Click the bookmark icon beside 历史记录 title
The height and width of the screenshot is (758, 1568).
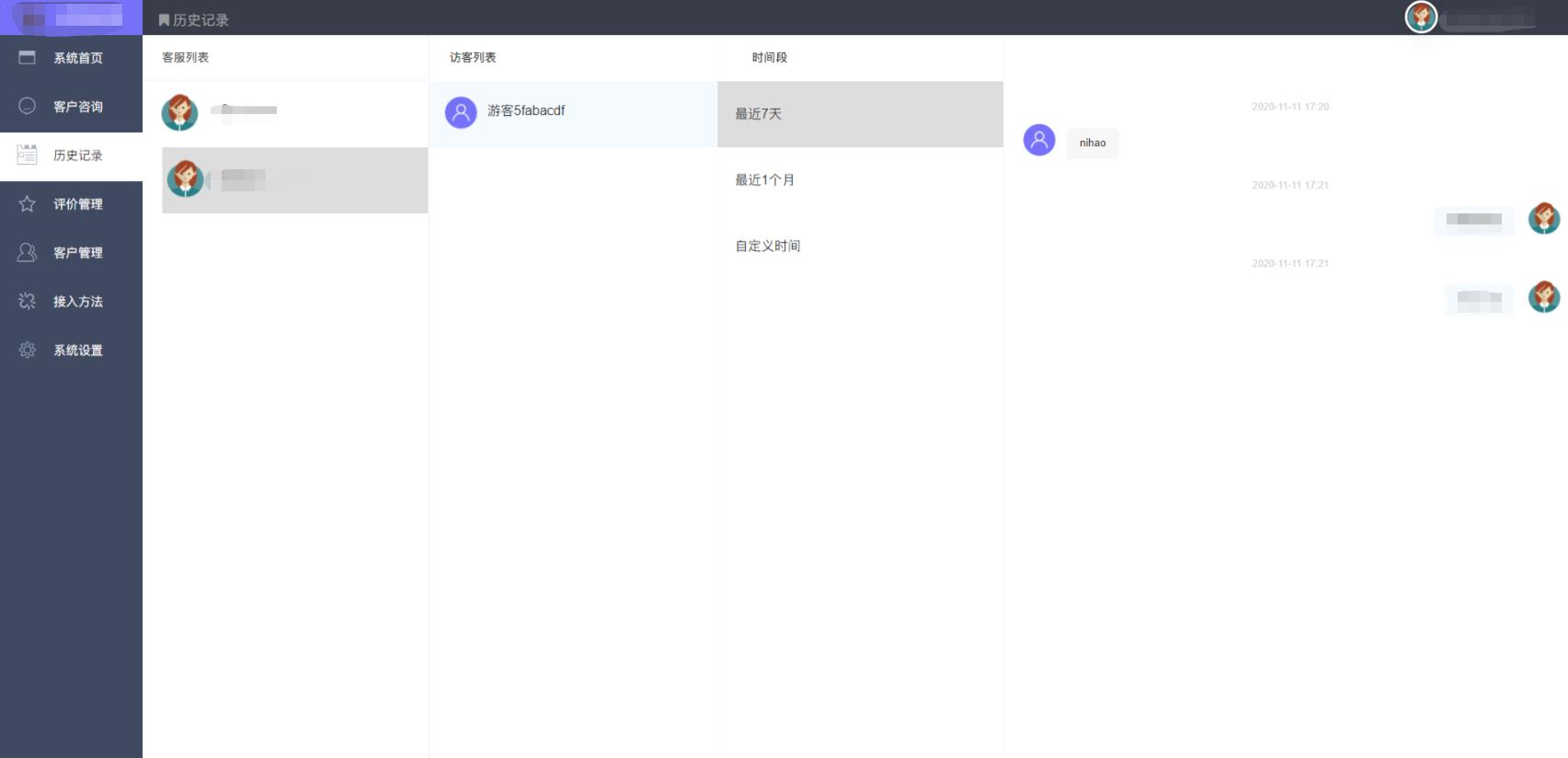(164, 20)
